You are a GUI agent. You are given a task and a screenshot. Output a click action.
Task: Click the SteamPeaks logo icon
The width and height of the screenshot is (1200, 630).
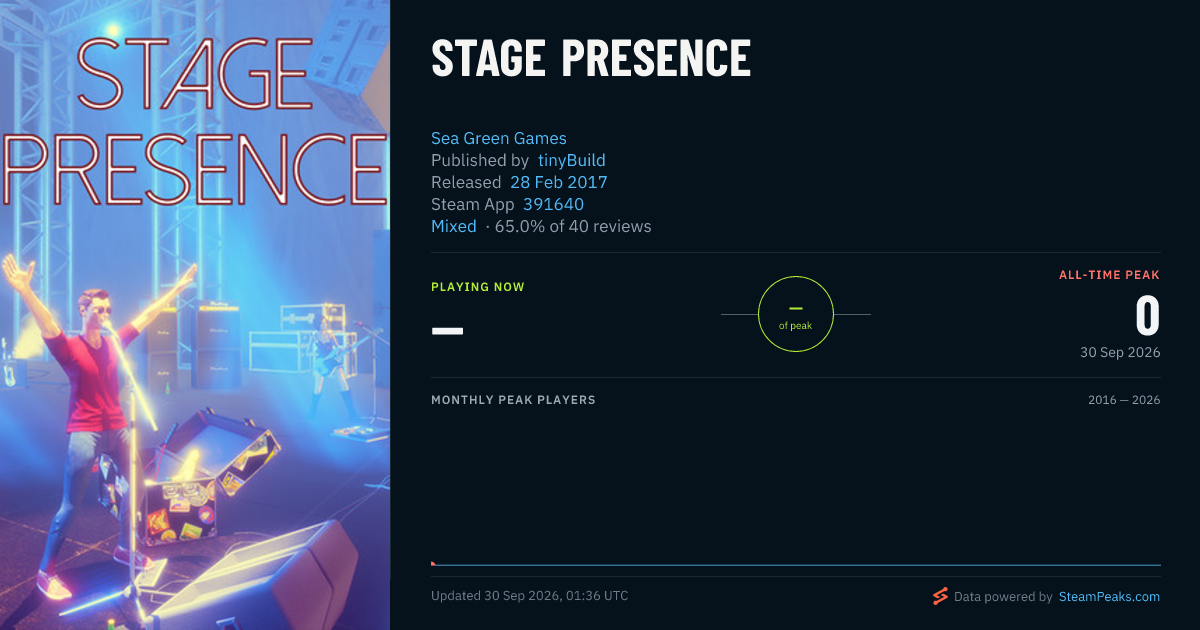[940, 596]
